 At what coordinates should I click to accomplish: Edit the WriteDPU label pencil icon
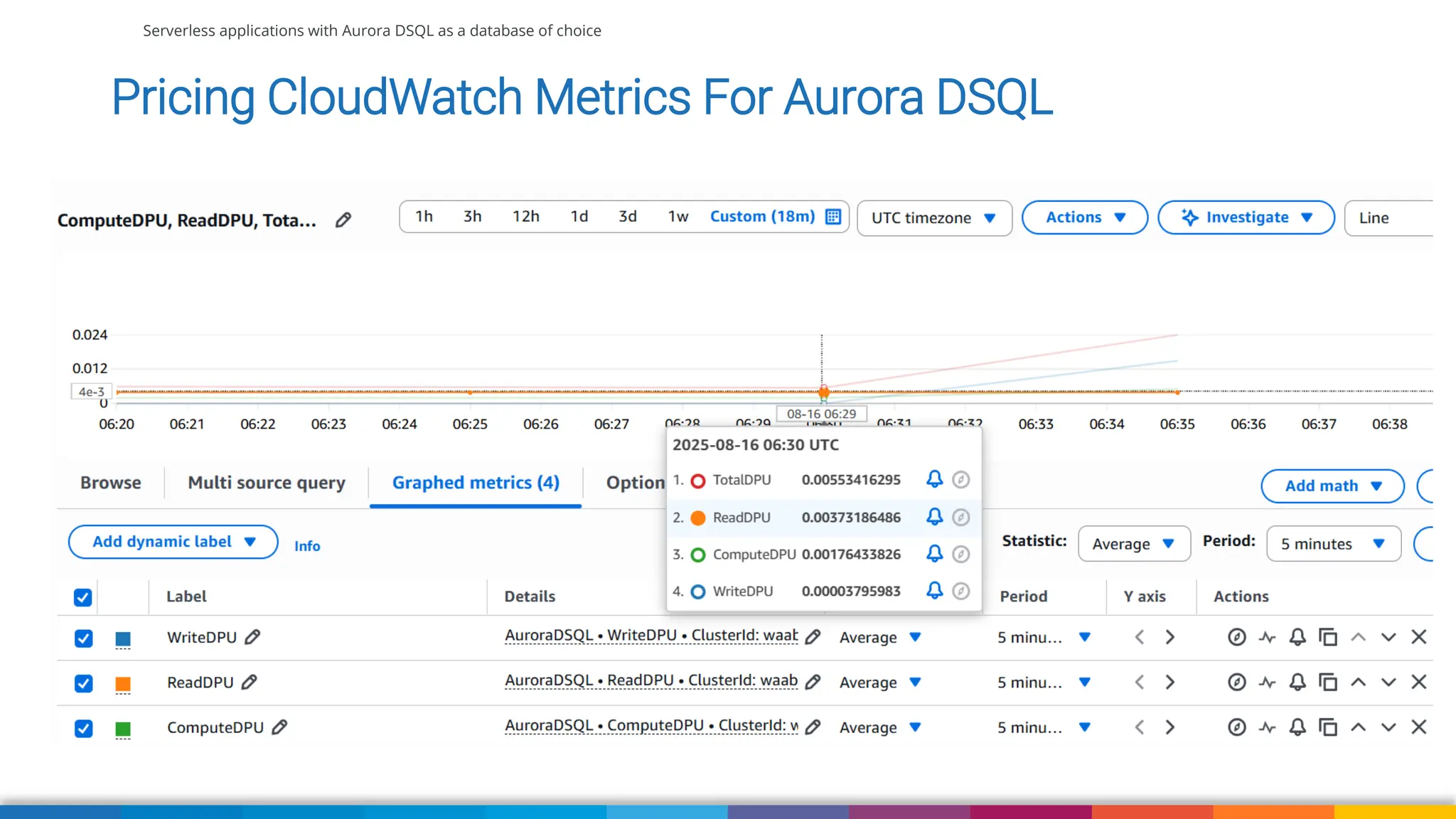(x=252, y=637)
